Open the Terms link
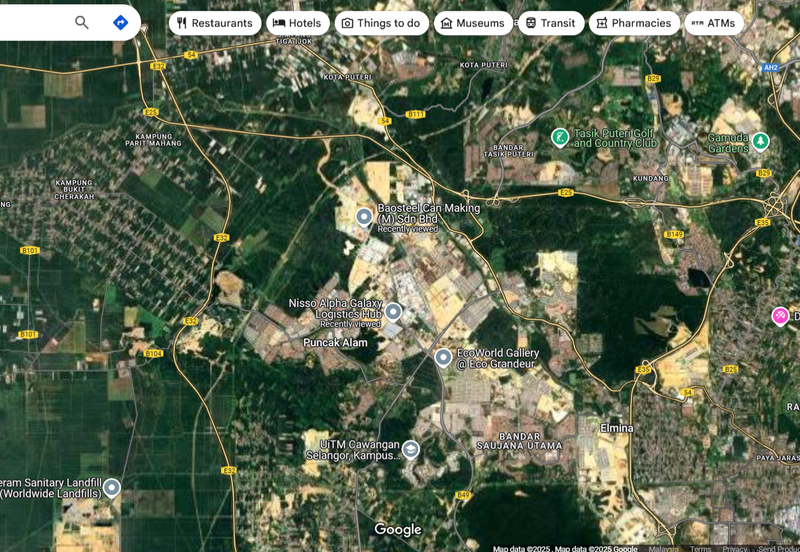Image resolution: width=800 pixels, height=552 pixels. tap(701, 549)
